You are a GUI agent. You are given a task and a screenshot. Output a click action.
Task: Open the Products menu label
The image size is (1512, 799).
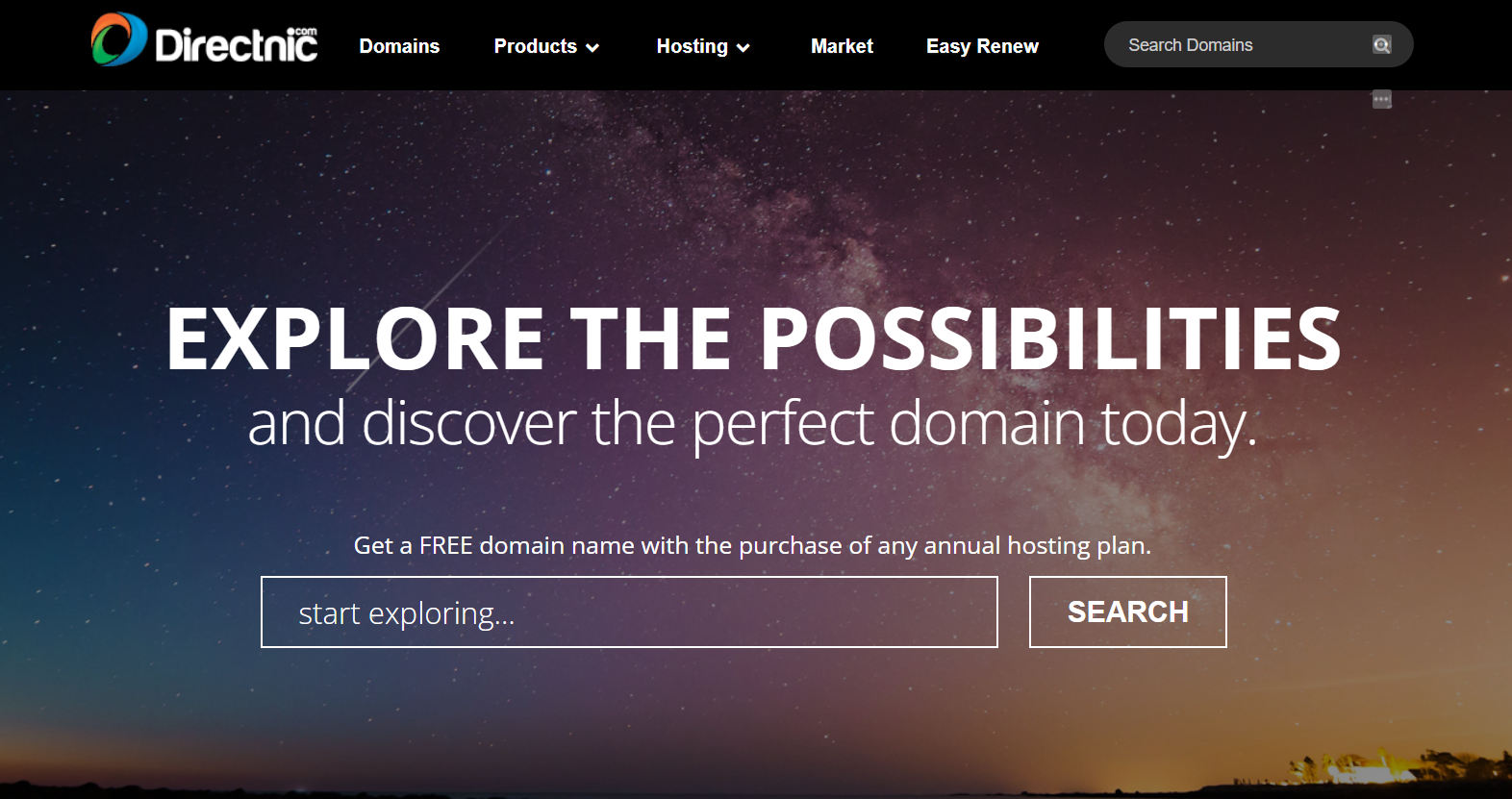click(535, 46)
